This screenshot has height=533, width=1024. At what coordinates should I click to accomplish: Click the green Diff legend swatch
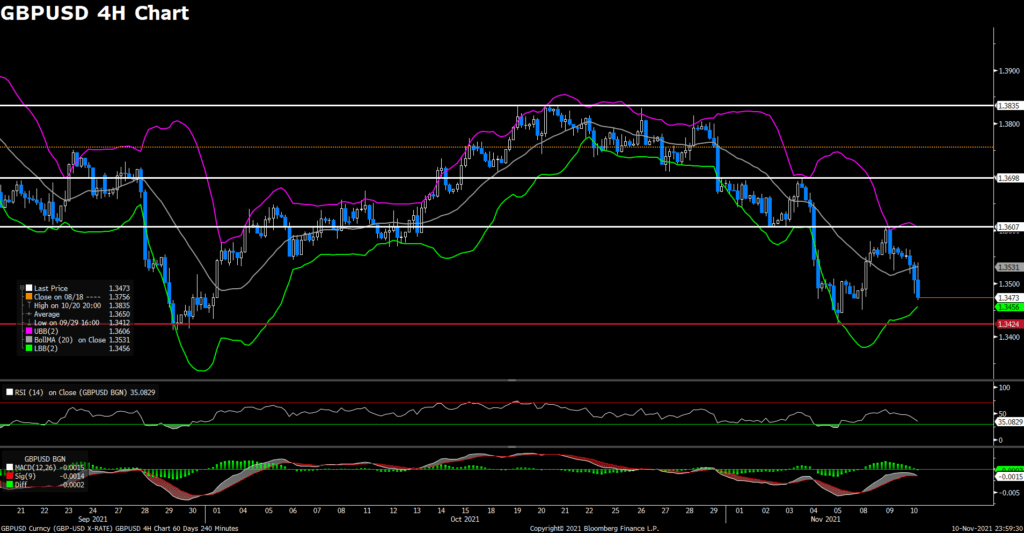click(9, 485)
